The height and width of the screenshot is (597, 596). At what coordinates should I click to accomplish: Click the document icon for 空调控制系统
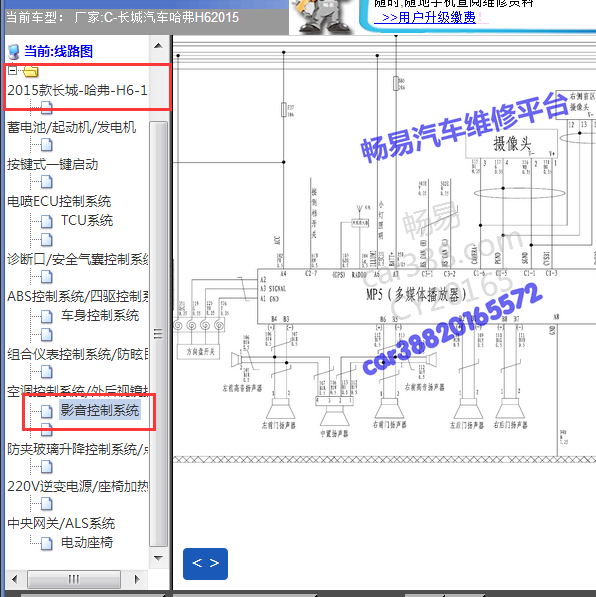click(46, 372)
